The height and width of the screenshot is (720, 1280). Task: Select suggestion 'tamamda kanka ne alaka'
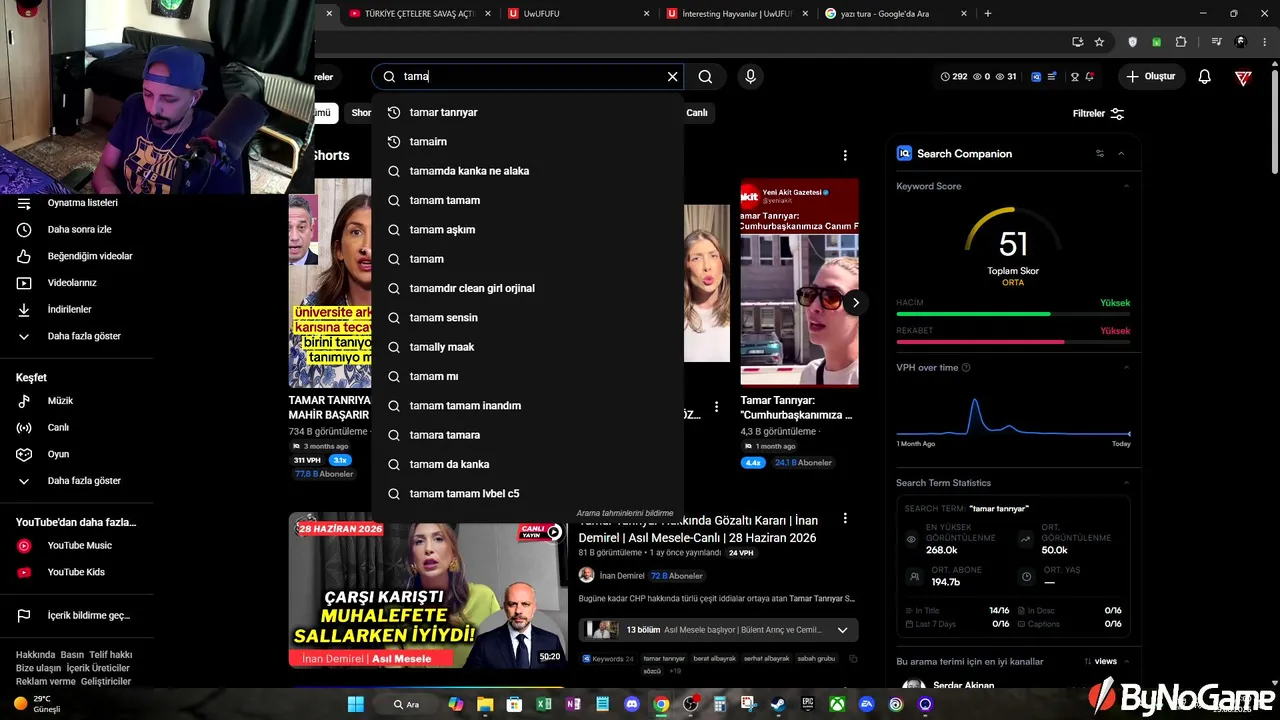(528, 171)
